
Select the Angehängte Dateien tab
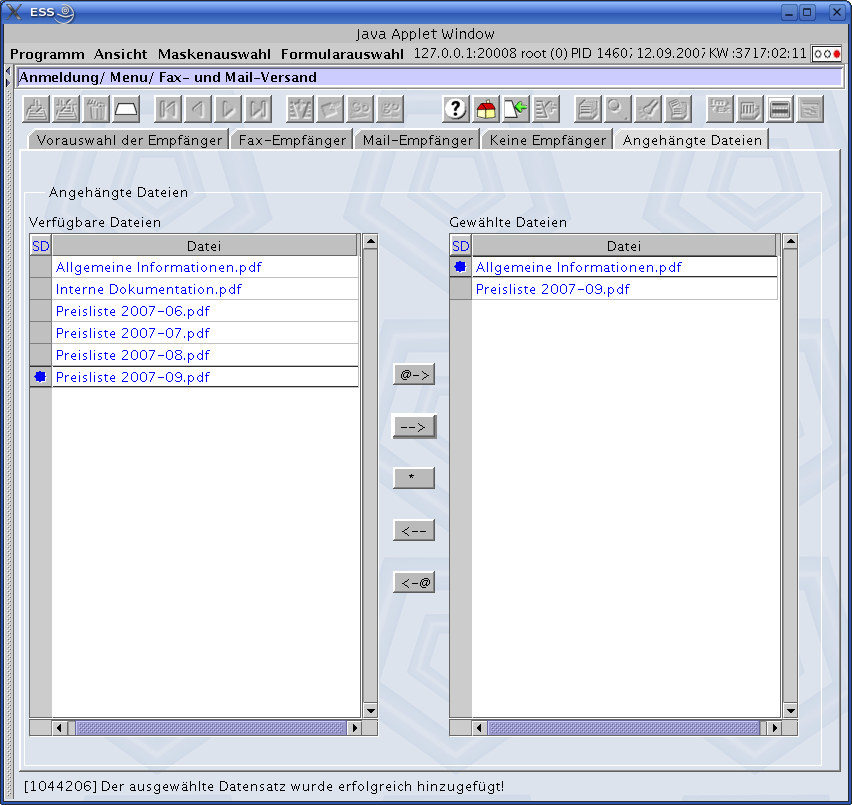coord(692,140)
